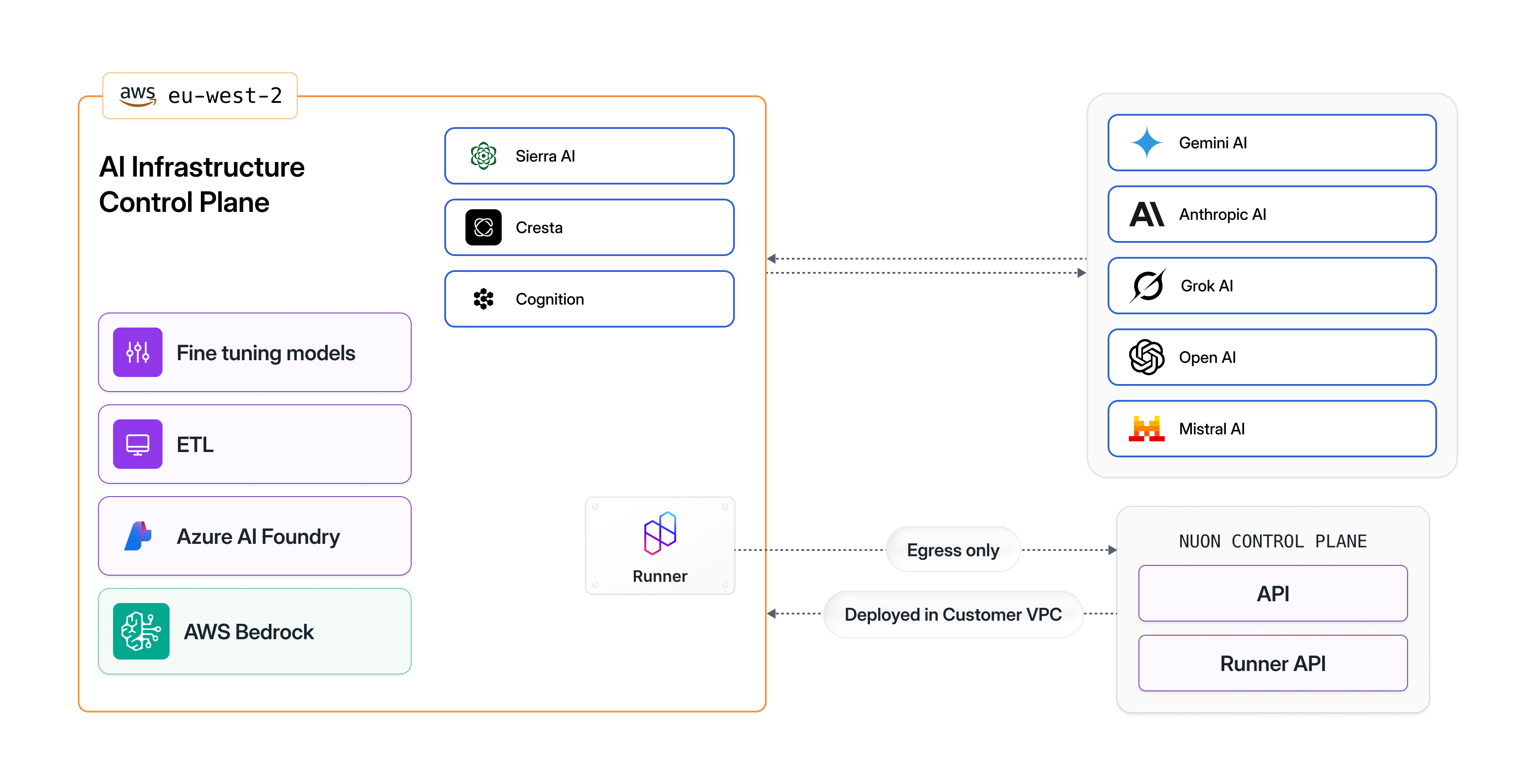
Task: Click the eu-west-2 region text
Action: coord(225,95)
